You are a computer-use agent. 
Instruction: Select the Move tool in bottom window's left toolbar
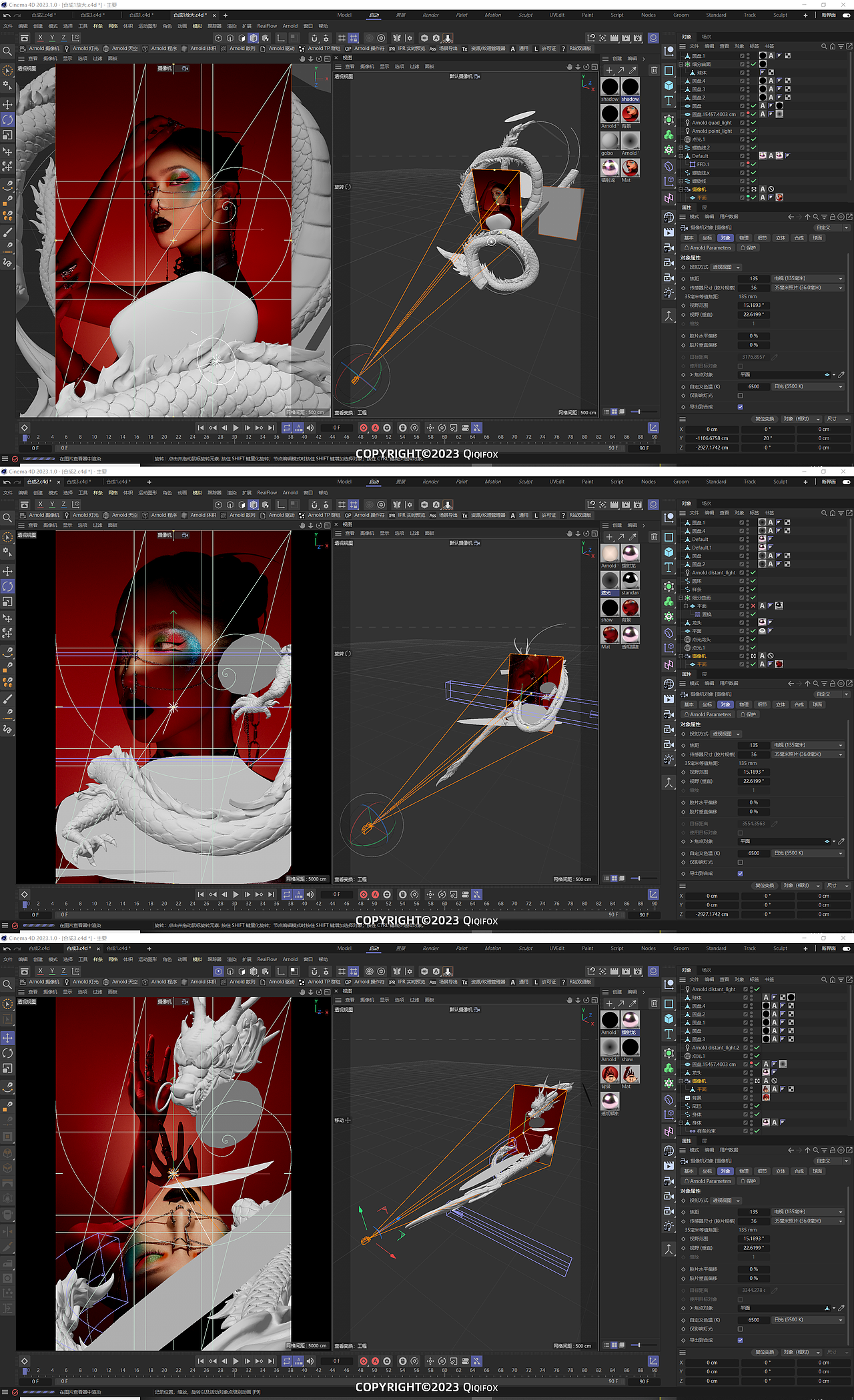[7, 1038]
